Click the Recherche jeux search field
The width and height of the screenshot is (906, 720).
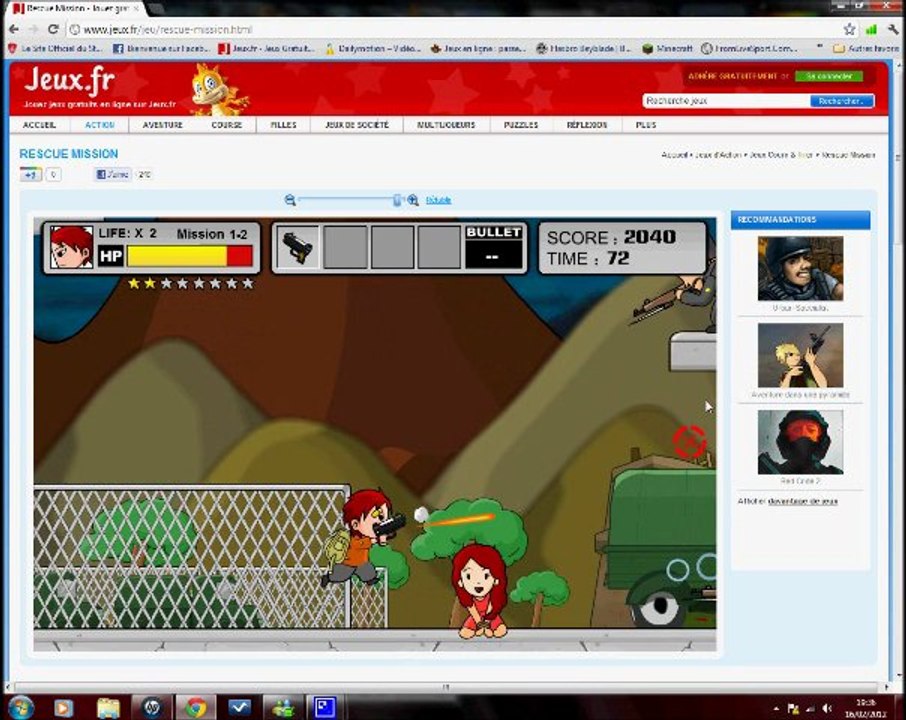(x=726, y=101)
